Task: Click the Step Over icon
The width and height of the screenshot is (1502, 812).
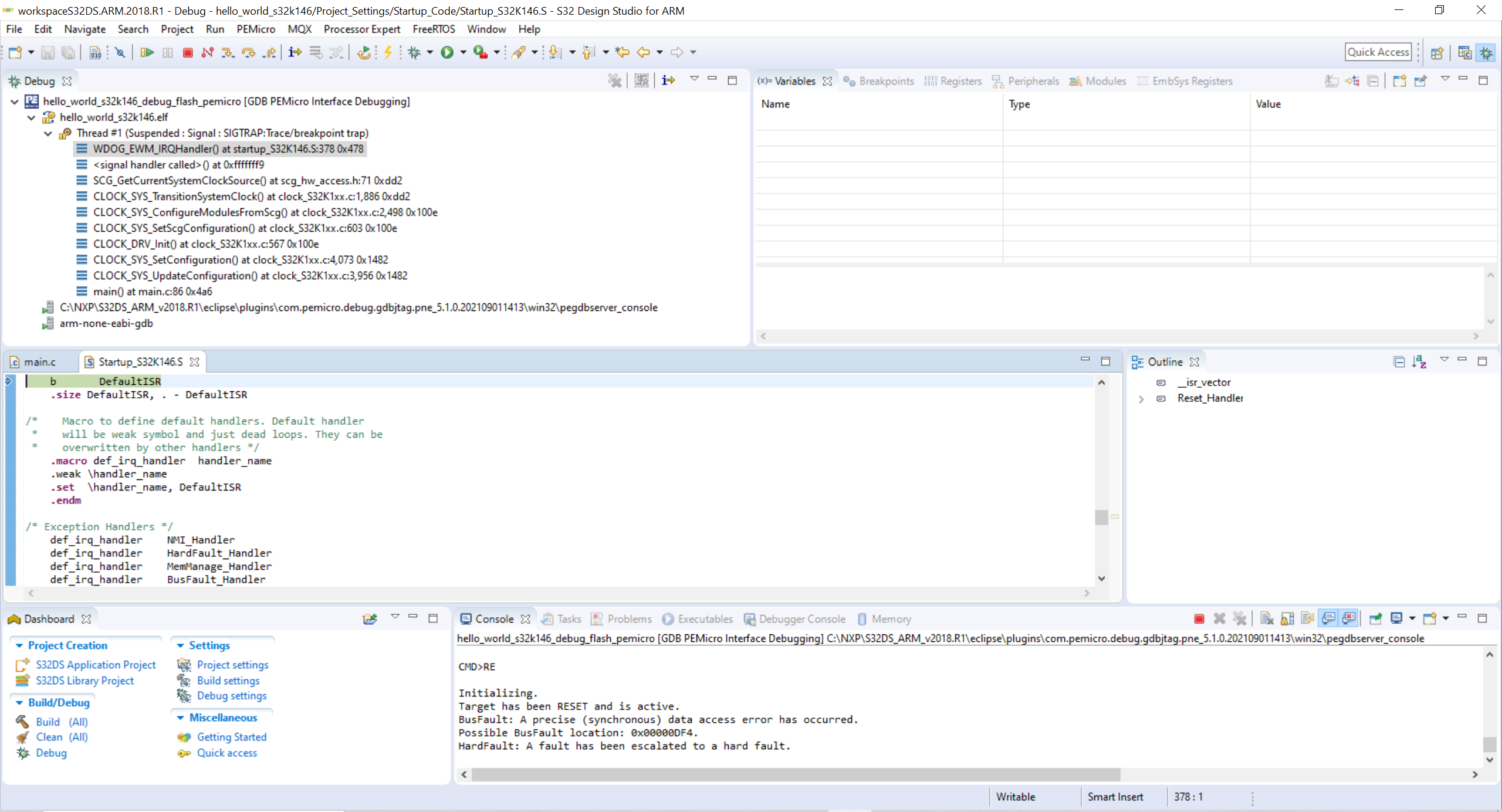Action: [x=248, y=52]
